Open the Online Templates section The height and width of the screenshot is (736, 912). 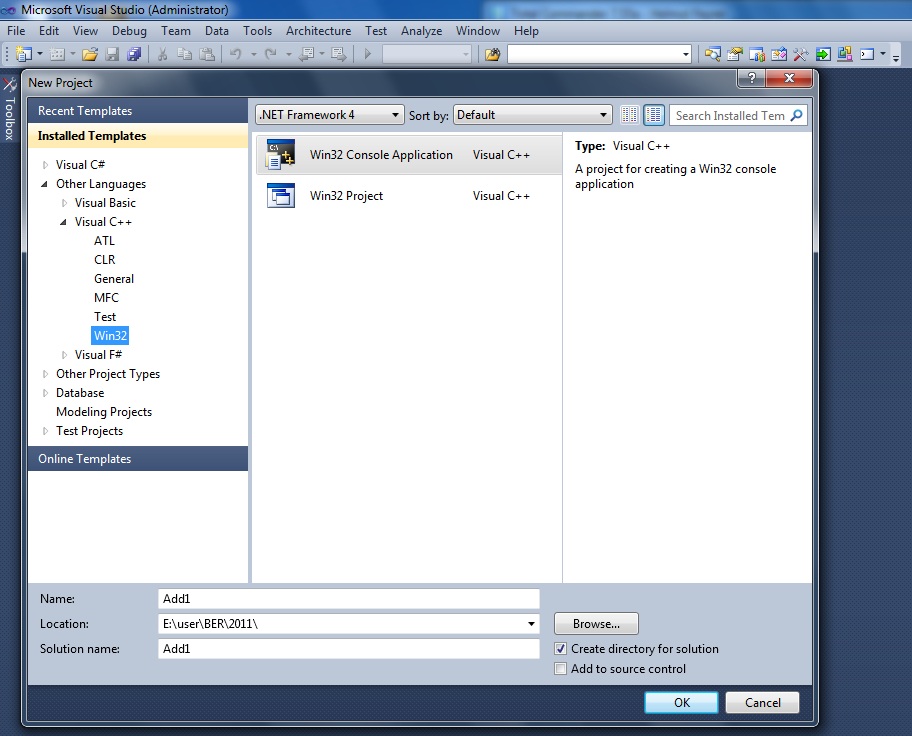coord(138,458)
